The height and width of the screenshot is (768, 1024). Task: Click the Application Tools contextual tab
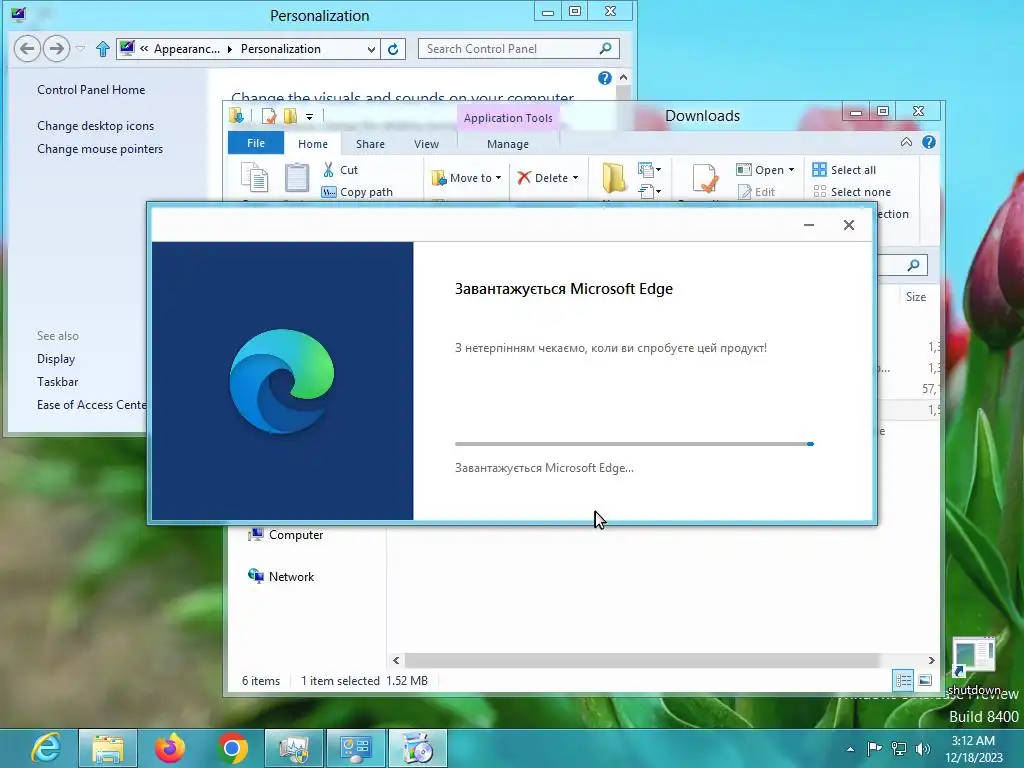(508, 118)
